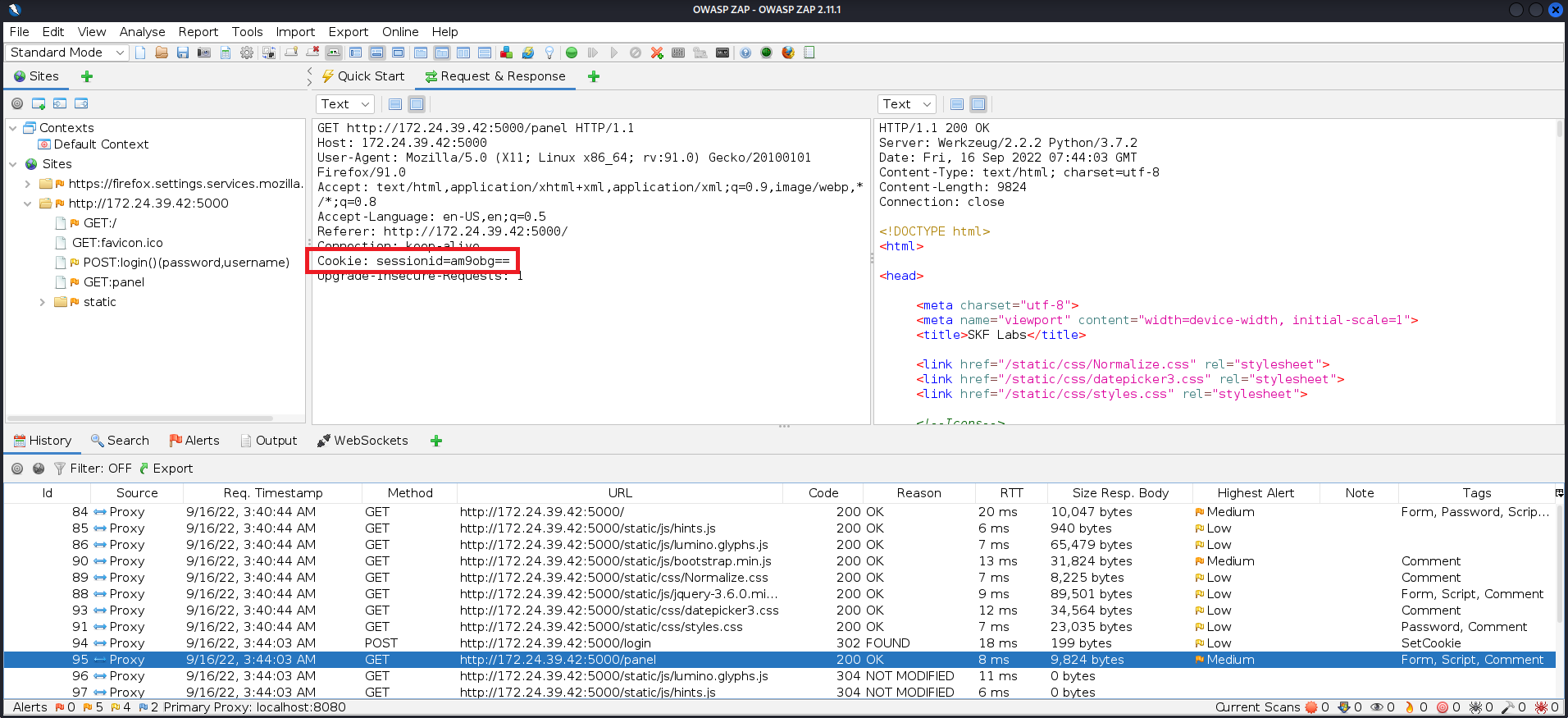Switch to the Quick Start tab
This screenshot has width=1568, height=718.
(362, 76)
